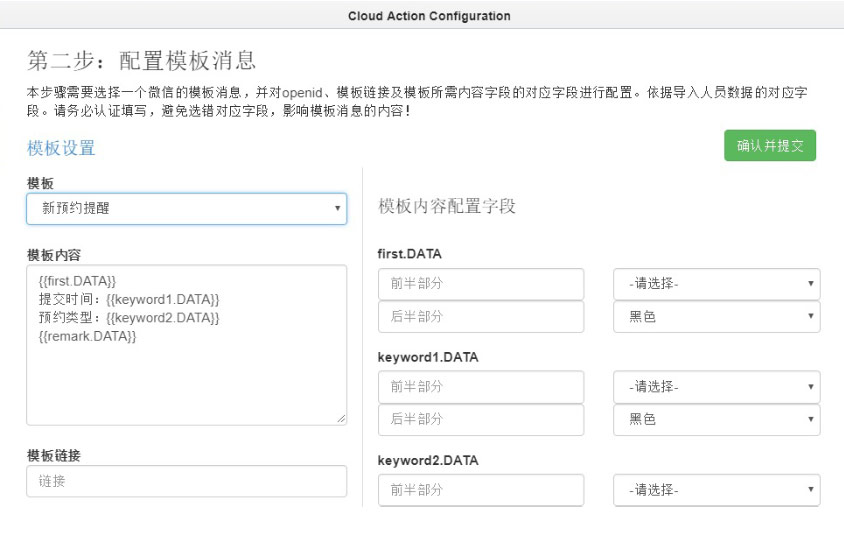Open keyword1.DATA -请选择- field dropdown

[716, 387]
